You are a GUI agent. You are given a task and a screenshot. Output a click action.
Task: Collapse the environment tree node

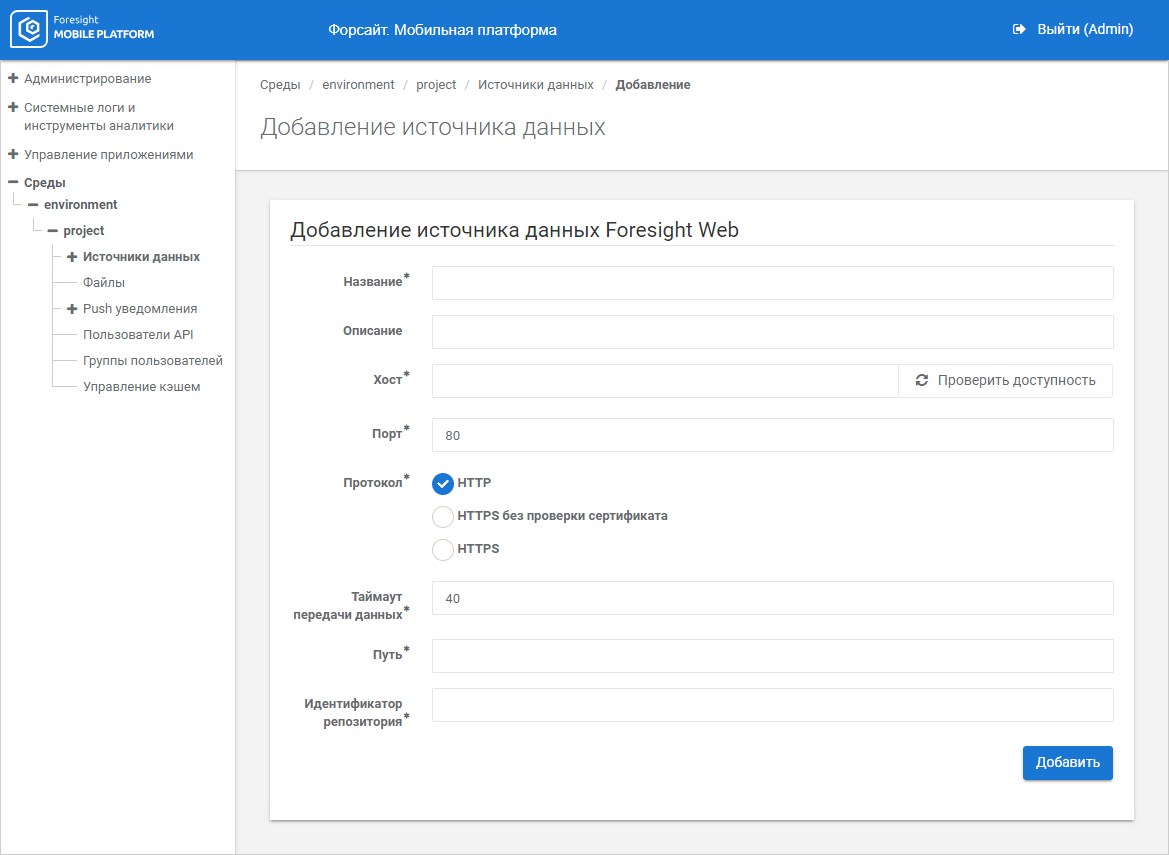[x=33, y=204]
